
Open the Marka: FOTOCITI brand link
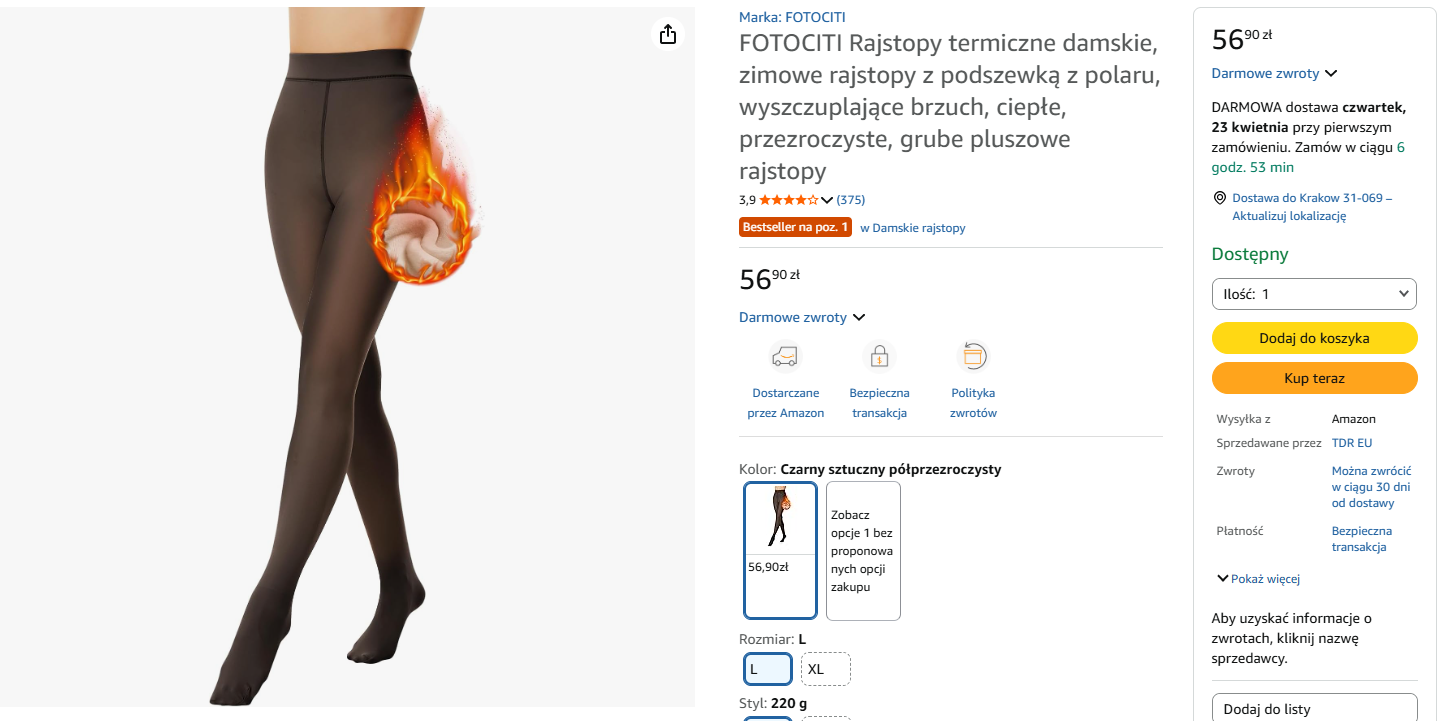point(792,17)
